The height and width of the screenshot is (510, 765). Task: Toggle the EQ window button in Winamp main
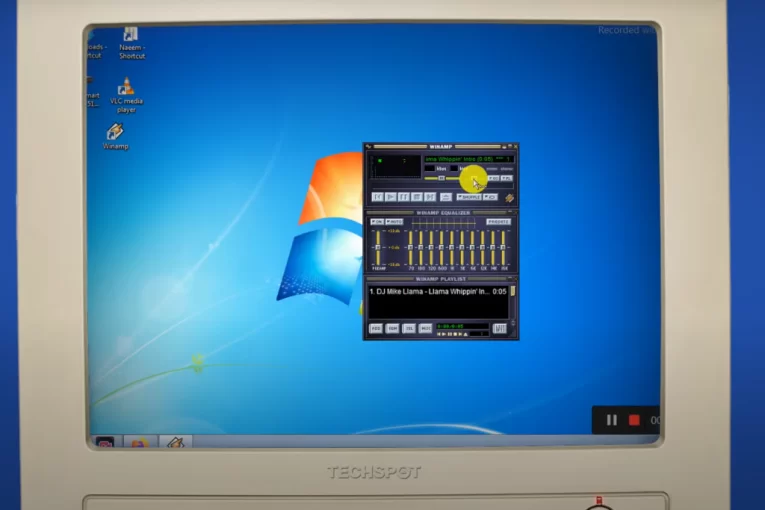(x=494, y=178)
